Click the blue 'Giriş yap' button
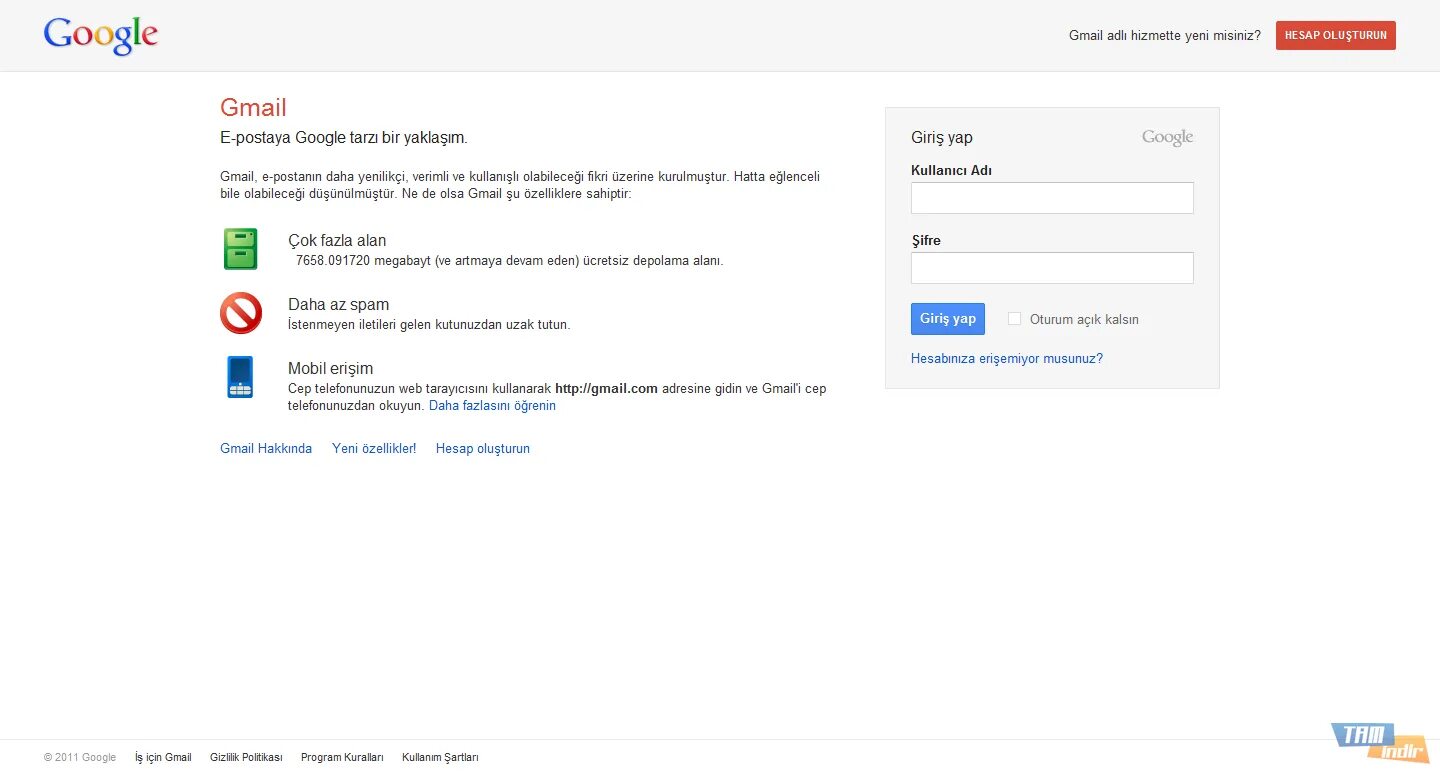 point(947,318)
